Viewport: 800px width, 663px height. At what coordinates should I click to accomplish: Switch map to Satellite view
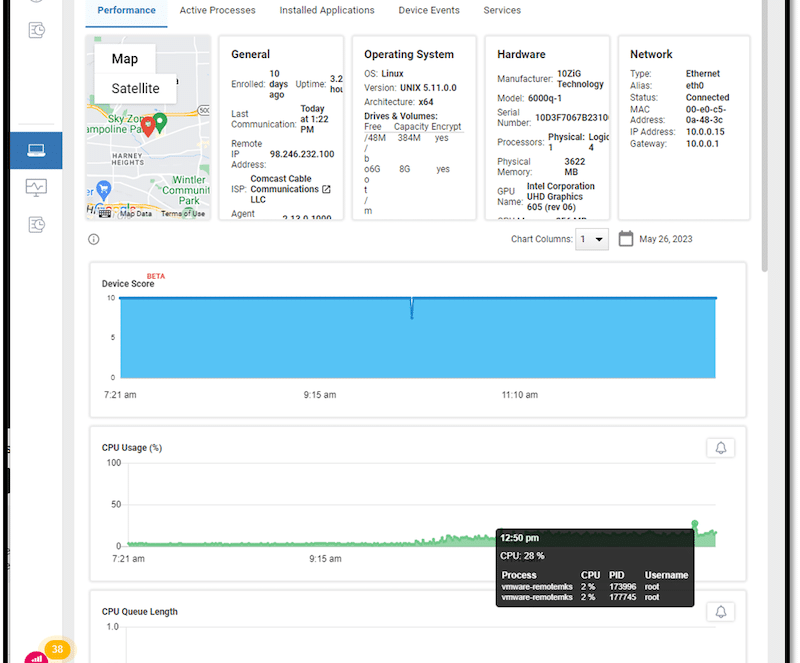point(136,88)
